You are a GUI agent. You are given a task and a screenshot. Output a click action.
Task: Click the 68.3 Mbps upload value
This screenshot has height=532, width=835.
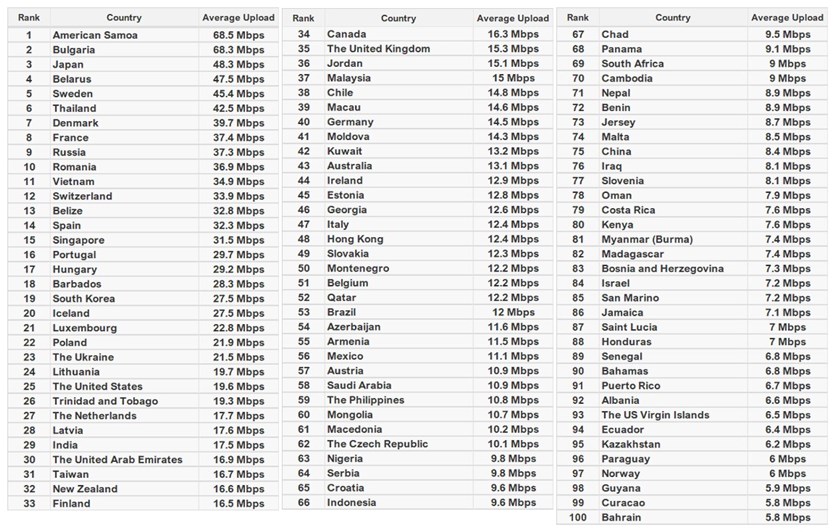tap(238, 50)
